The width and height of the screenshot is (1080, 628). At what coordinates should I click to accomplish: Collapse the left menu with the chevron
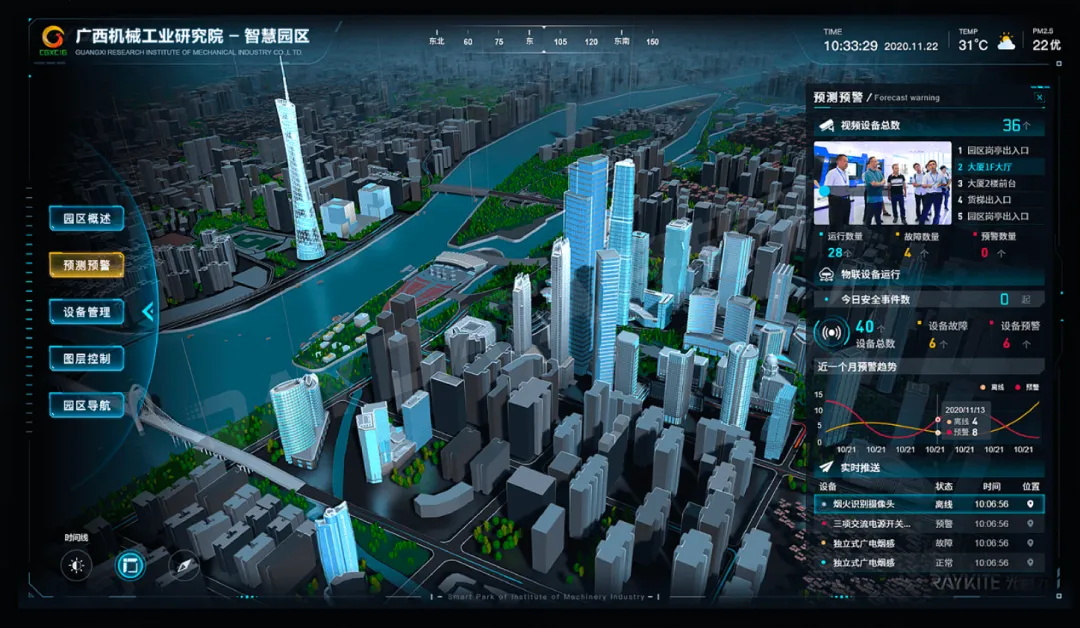click(147, 312)
